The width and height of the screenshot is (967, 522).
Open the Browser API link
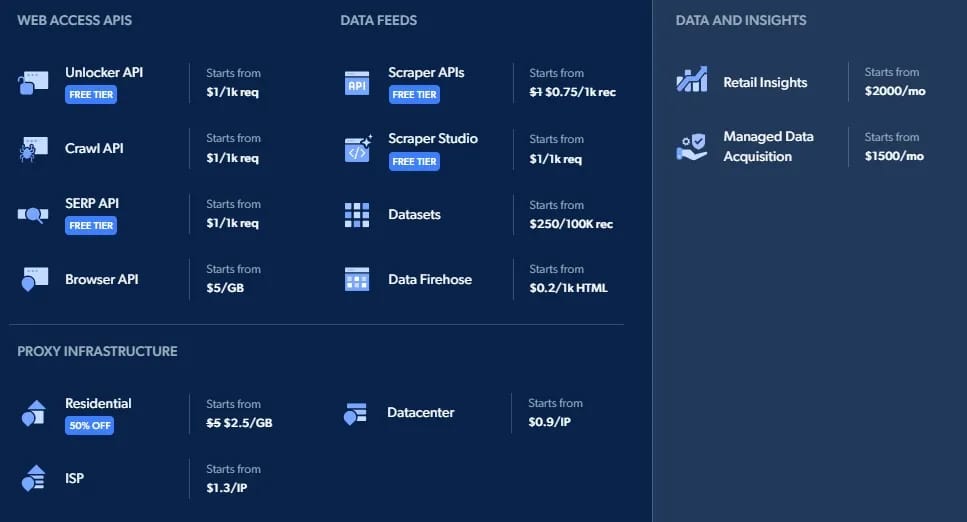click(x=101, y=279)
